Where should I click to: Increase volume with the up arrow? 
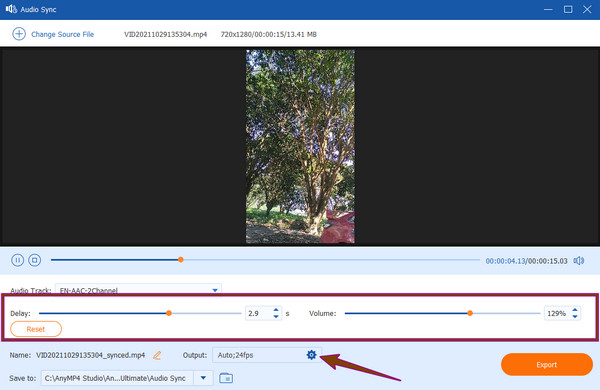(575, 310)
